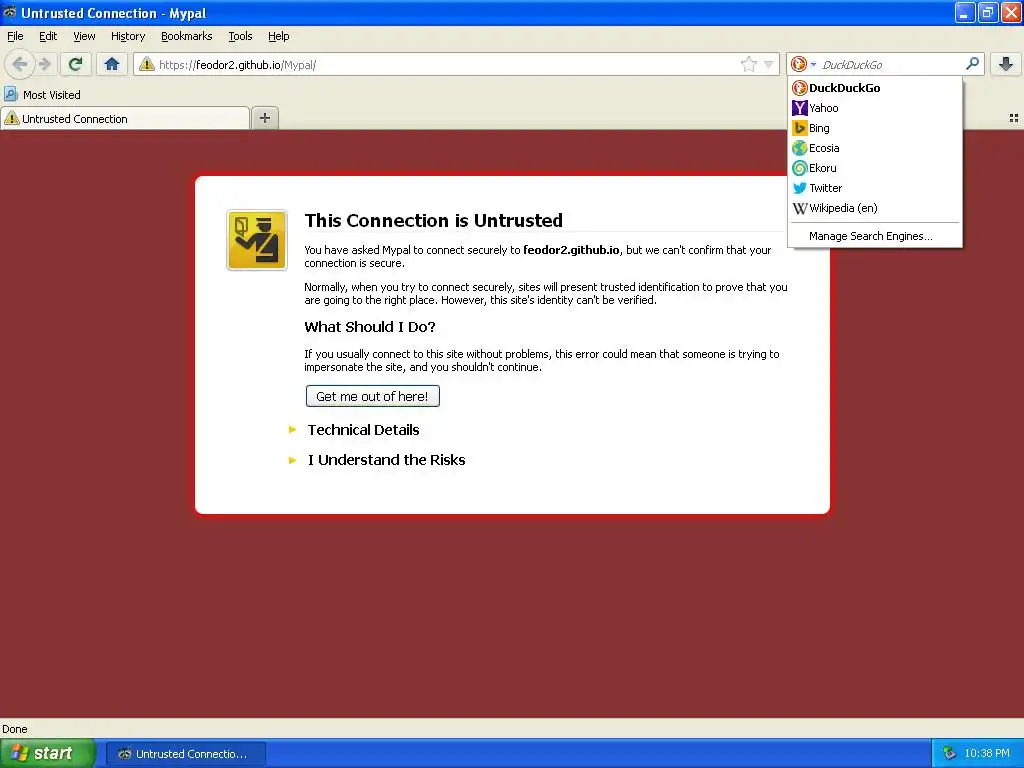Click the 'What Should I Do?' heading

pyautogui.click(x=370, y=327)
